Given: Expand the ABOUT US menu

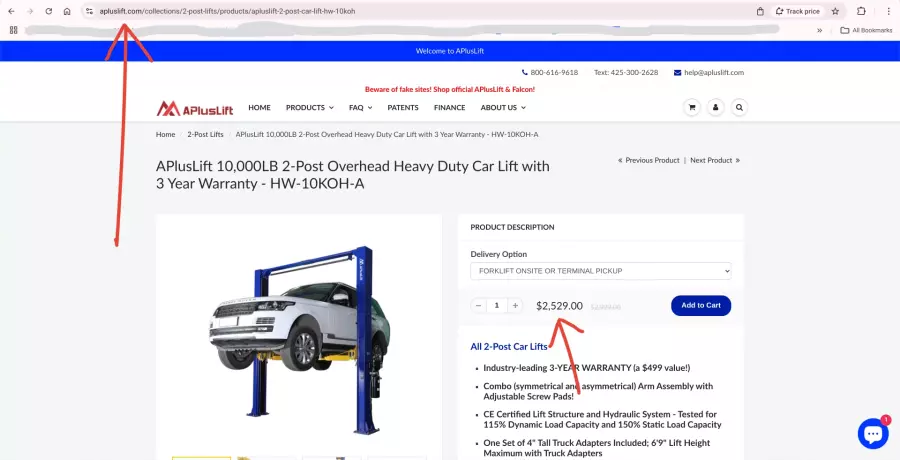Looking at the screenshot, I should click(x=502, y=107).
